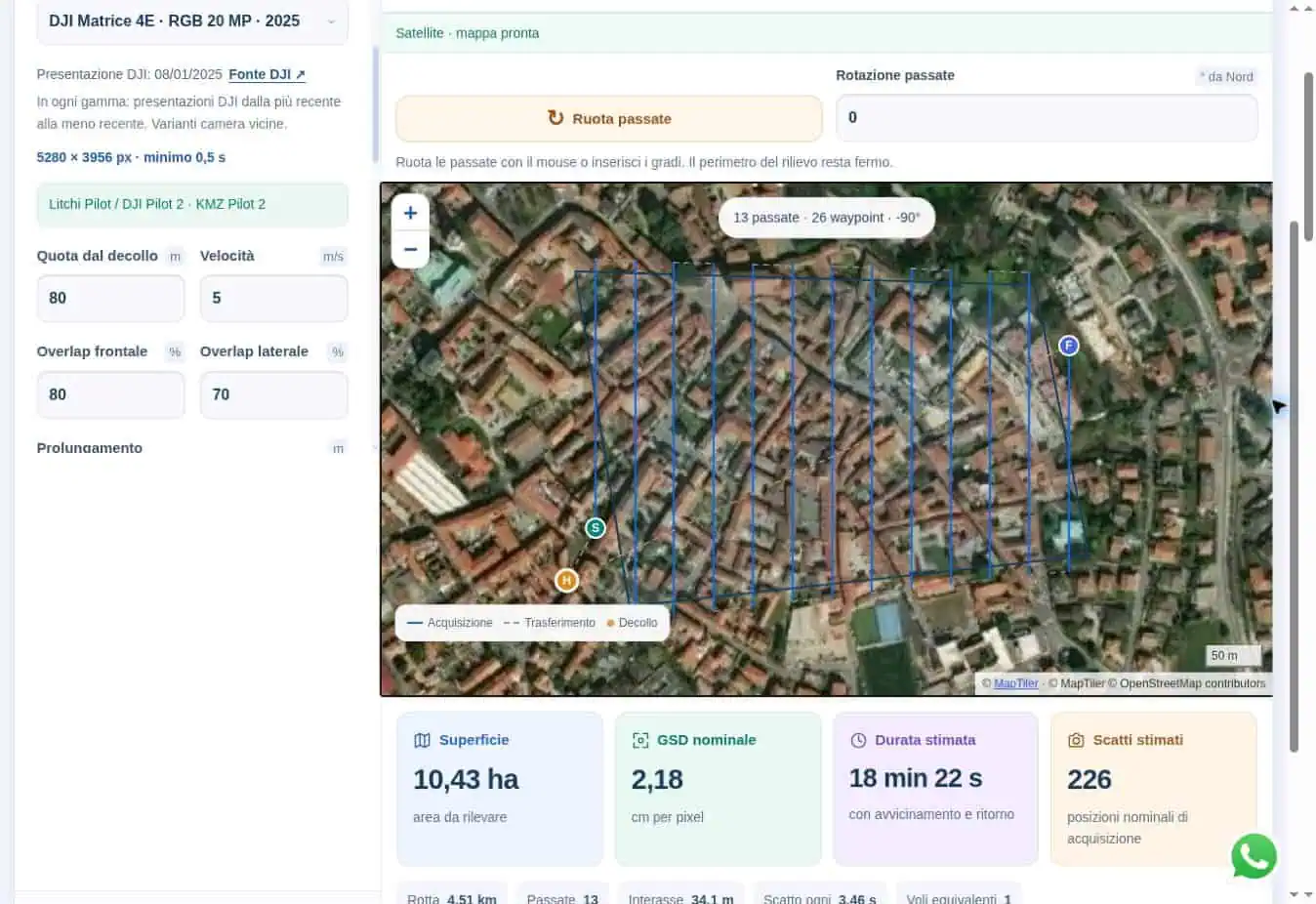
Task: Click the rotate arrow icon in Ruota passate
Action: pos(555,118)
